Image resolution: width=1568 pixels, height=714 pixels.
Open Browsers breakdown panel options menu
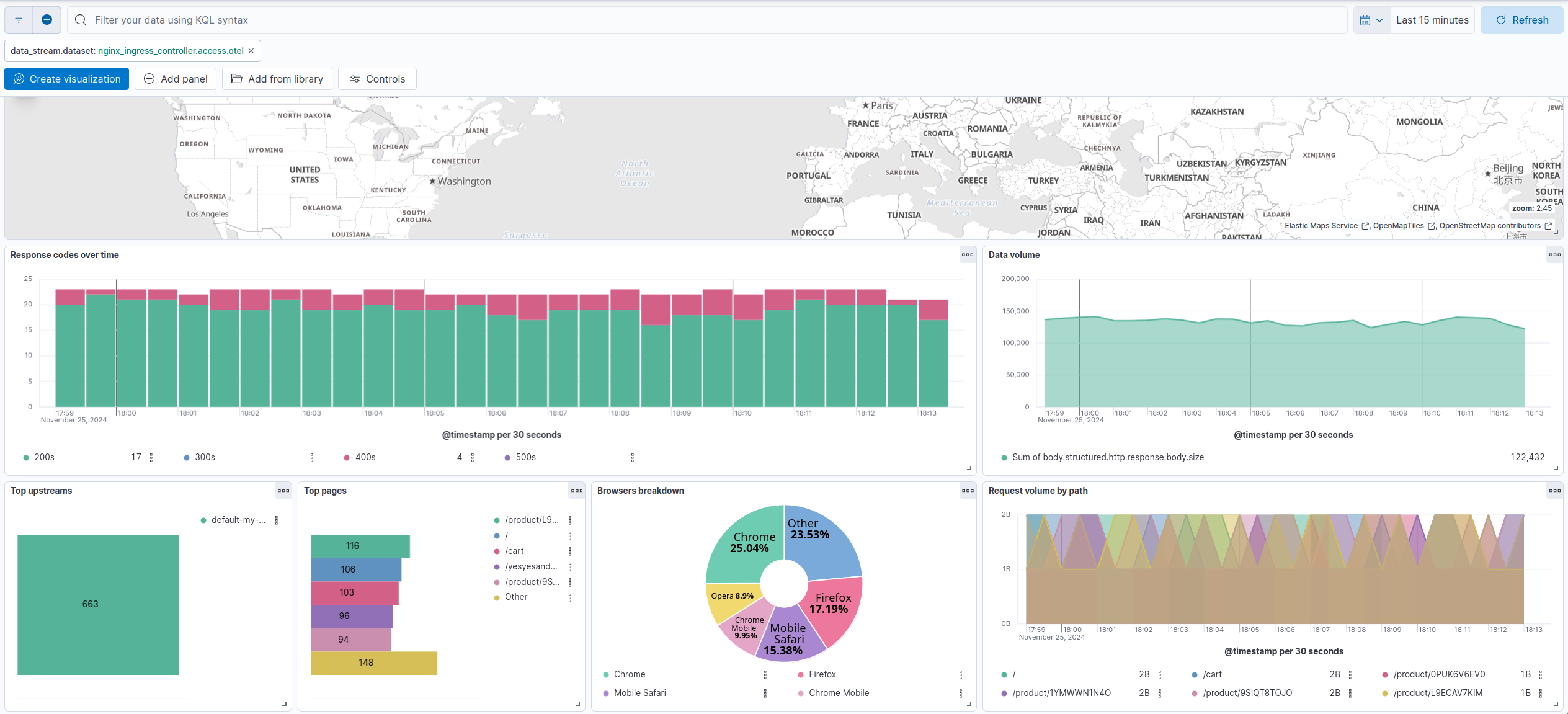click(968, 491)
